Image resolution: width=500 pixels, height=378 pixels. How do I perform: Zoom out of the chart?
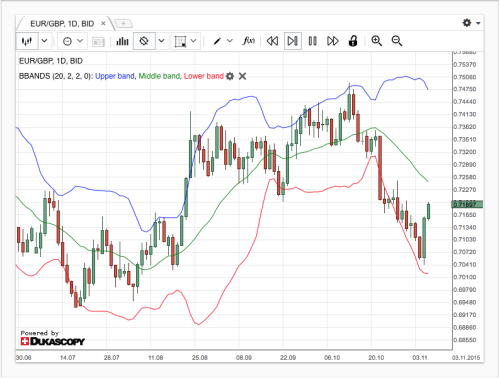[x=397, y=41]
